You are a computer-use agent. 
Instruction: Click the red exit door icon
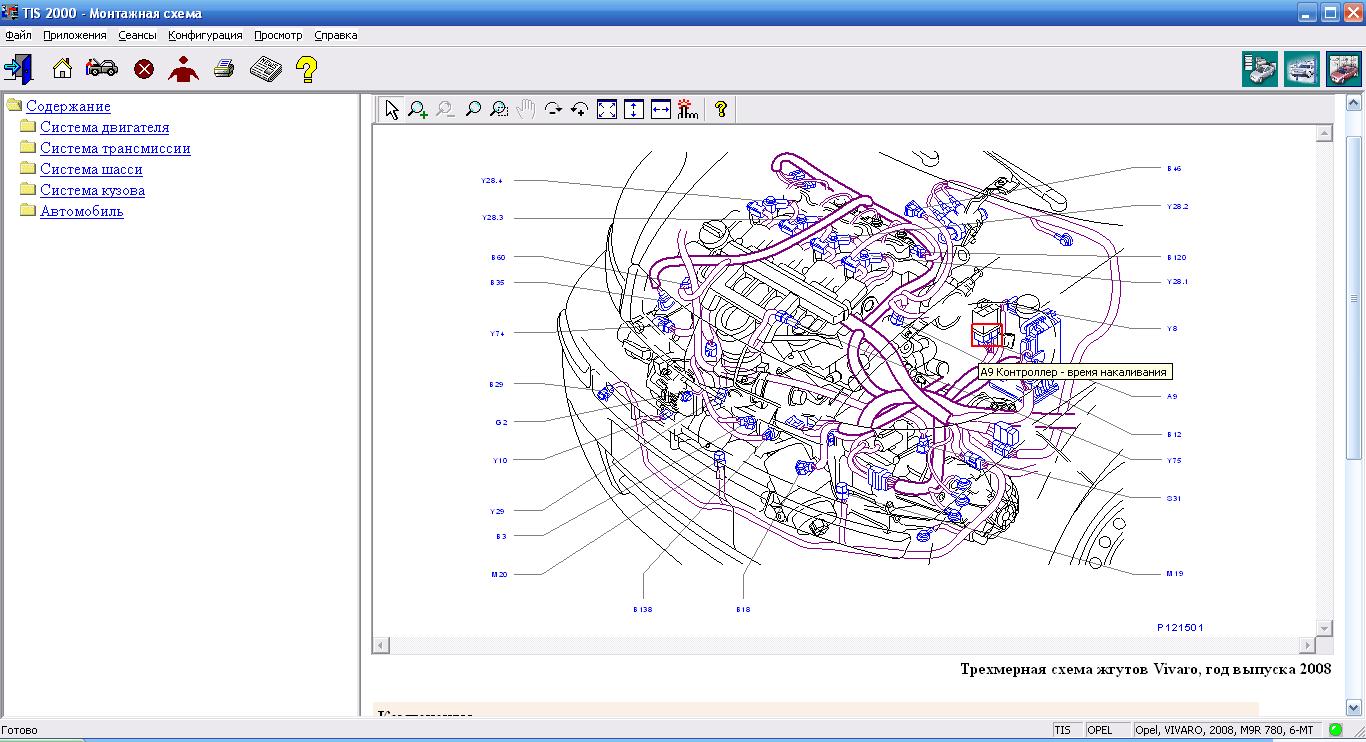(18, 69)
